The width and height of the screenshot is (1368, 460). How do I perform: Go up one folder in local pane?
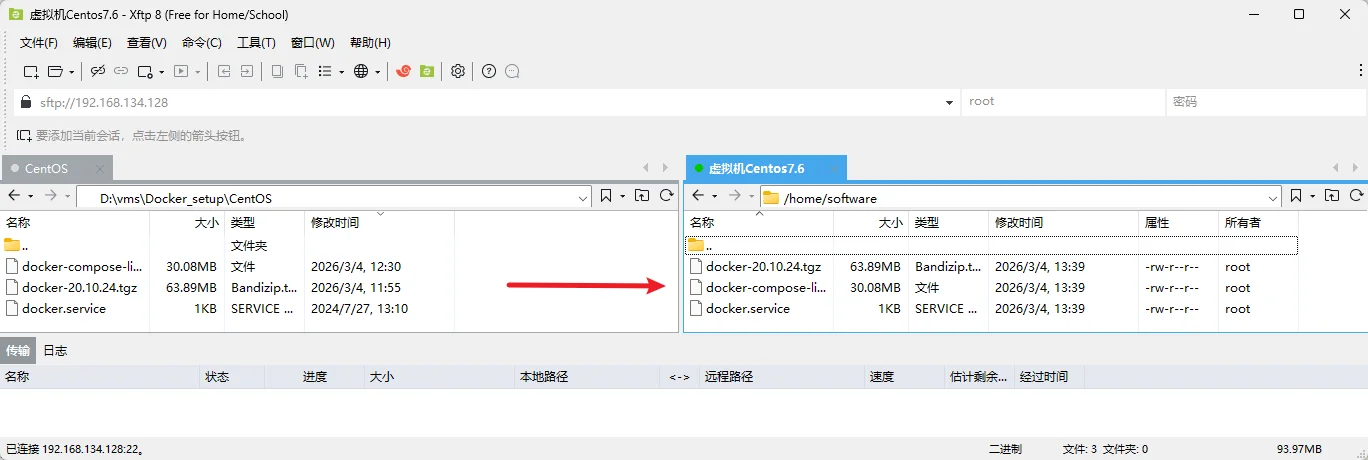(x=642, y=196)
